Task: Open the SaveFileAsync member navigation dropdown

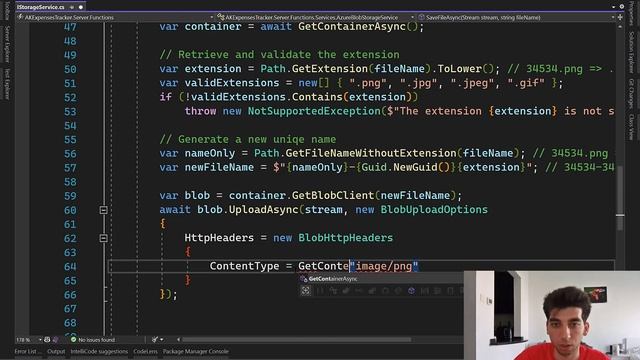Action: coord(516,17)
